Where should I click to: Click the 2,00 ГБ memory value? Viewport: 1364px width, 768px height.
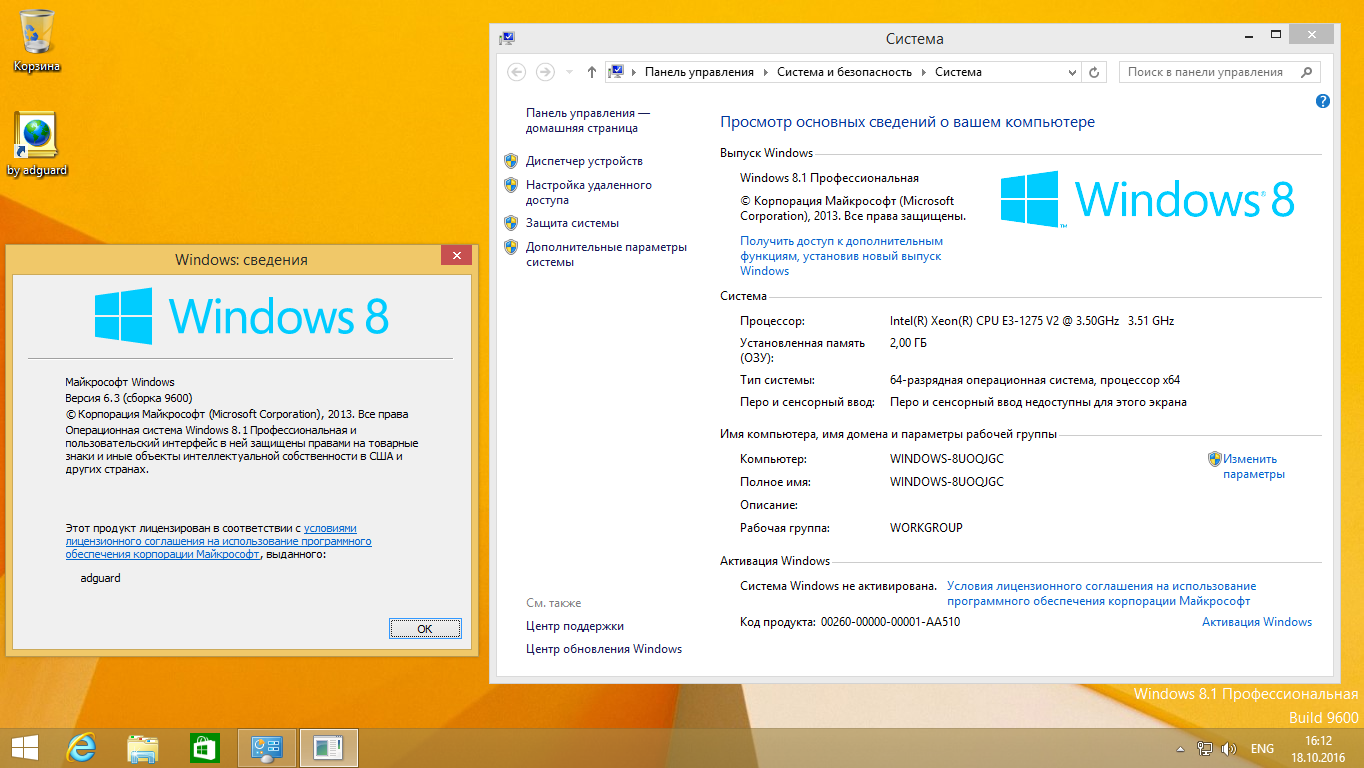click(909, 343)
